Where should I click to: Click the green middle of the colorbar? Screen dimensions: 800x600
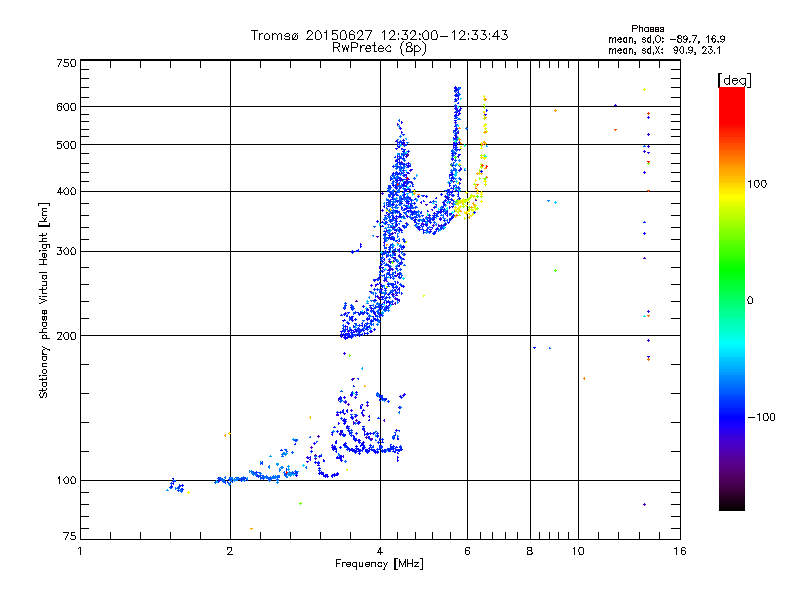732,270
